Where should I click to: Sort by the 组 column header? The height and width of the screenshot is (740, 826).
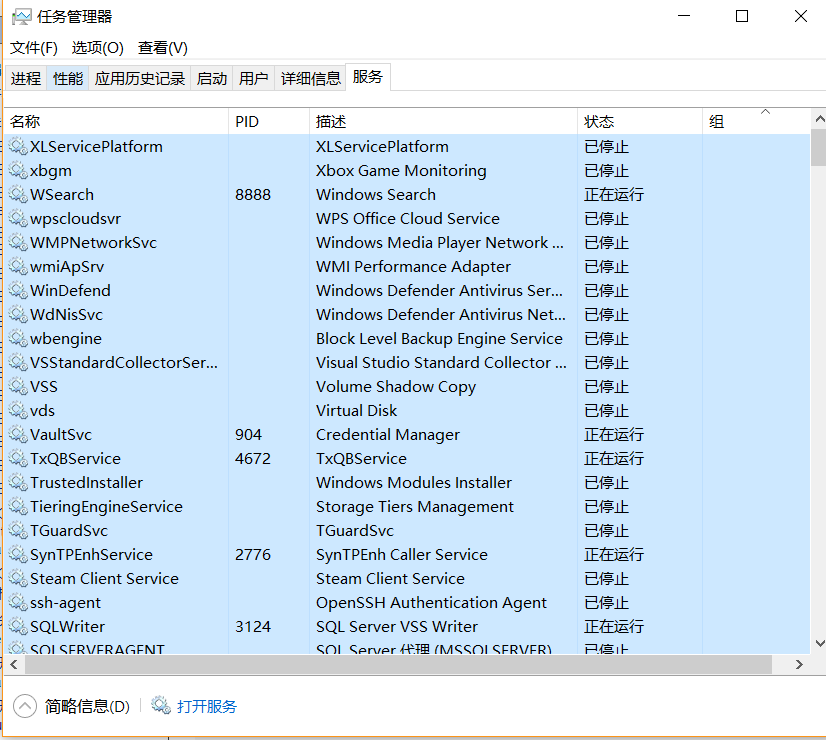point(756,122)
